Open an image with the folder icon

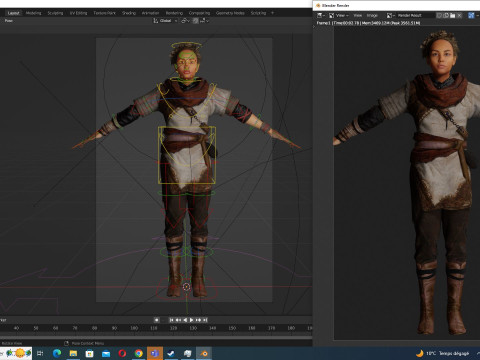[453, 15]
